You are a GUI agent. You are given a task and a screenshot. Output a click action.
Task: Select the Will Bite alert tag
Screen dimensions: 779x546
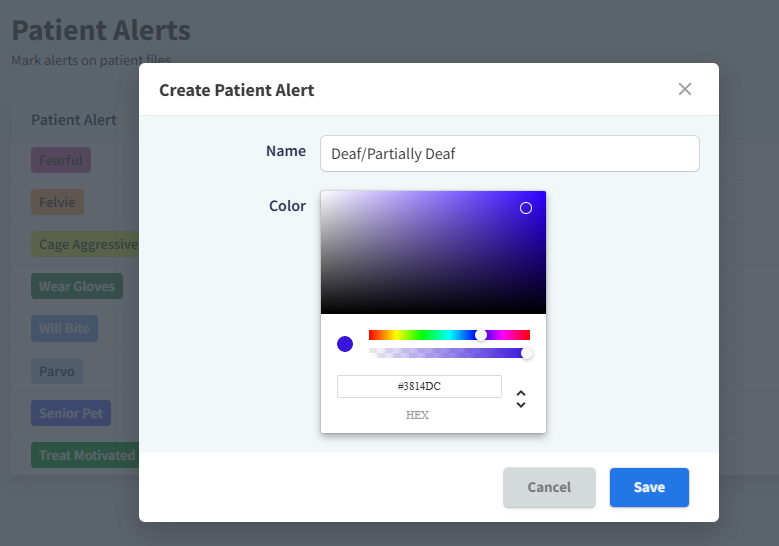64,328
